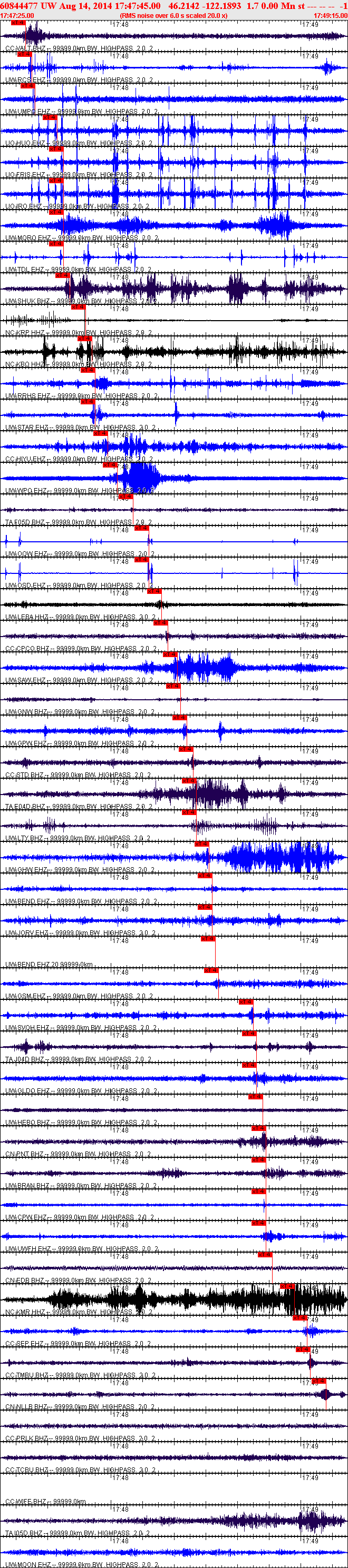Select the CN.EDB.BHZ trace label
The image size is (348, 1568).
point(79,1281)
